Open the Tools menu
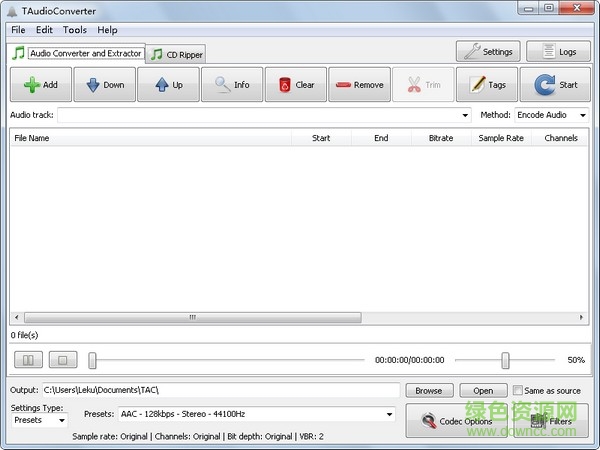The image size is (600, 450). 75,30
